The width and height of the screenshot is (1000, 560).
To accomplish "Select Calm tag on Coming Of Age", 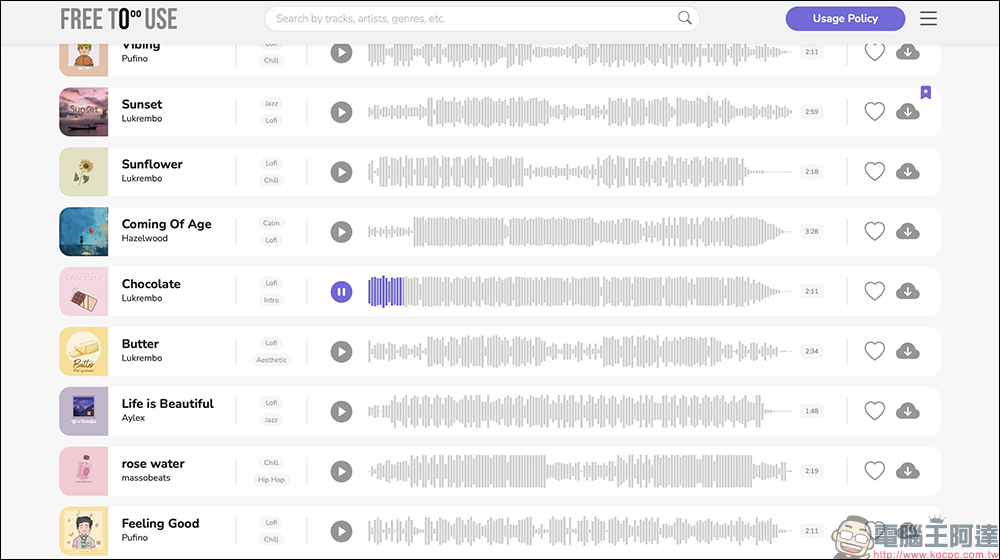I will click(271, 223).
